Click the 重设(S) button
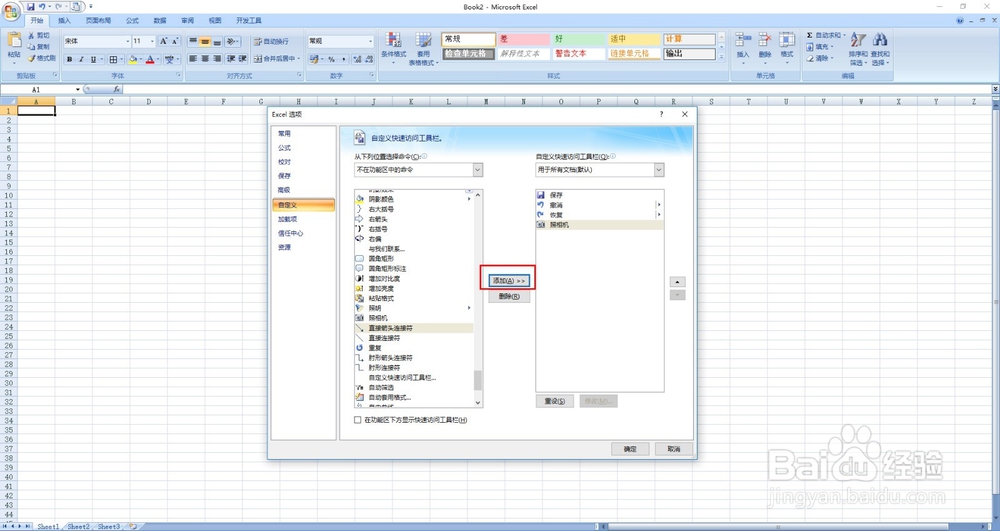 tap(554, 401)
